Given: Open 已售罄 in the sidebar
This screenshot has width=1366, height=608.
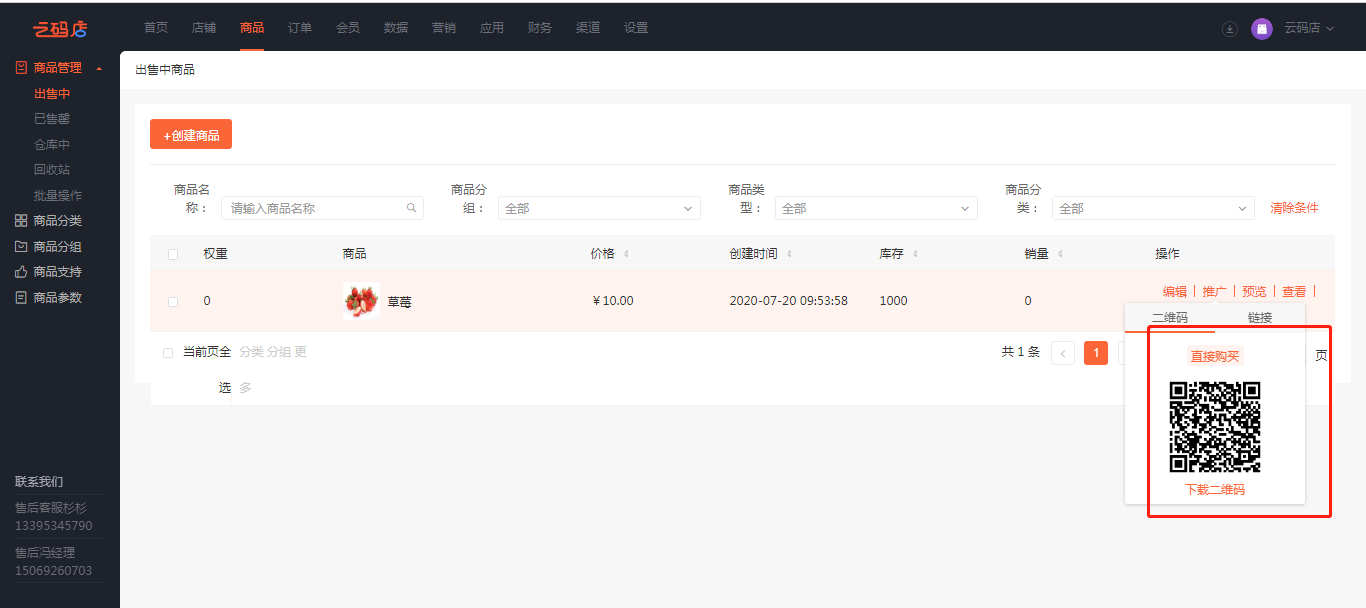Looking at the screenshot, I should (52, 119).
